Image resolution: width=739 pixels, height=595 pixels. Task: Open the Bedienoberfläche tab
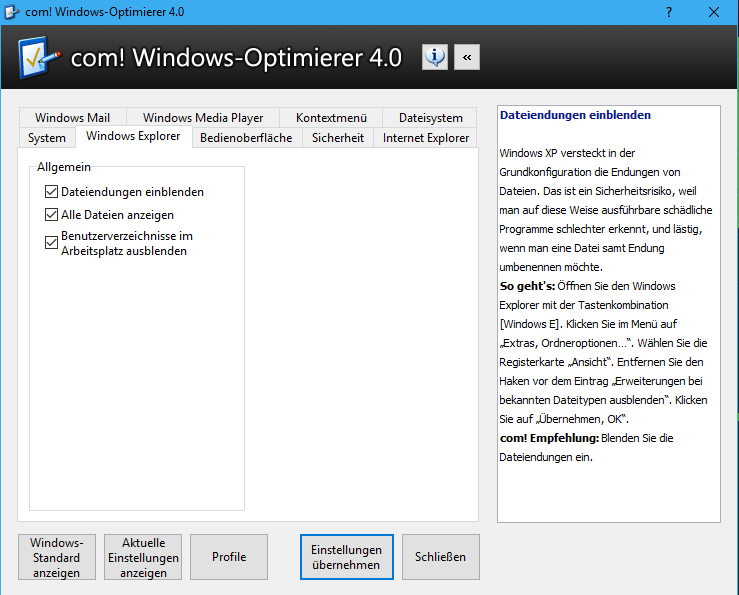pos(246,138)
